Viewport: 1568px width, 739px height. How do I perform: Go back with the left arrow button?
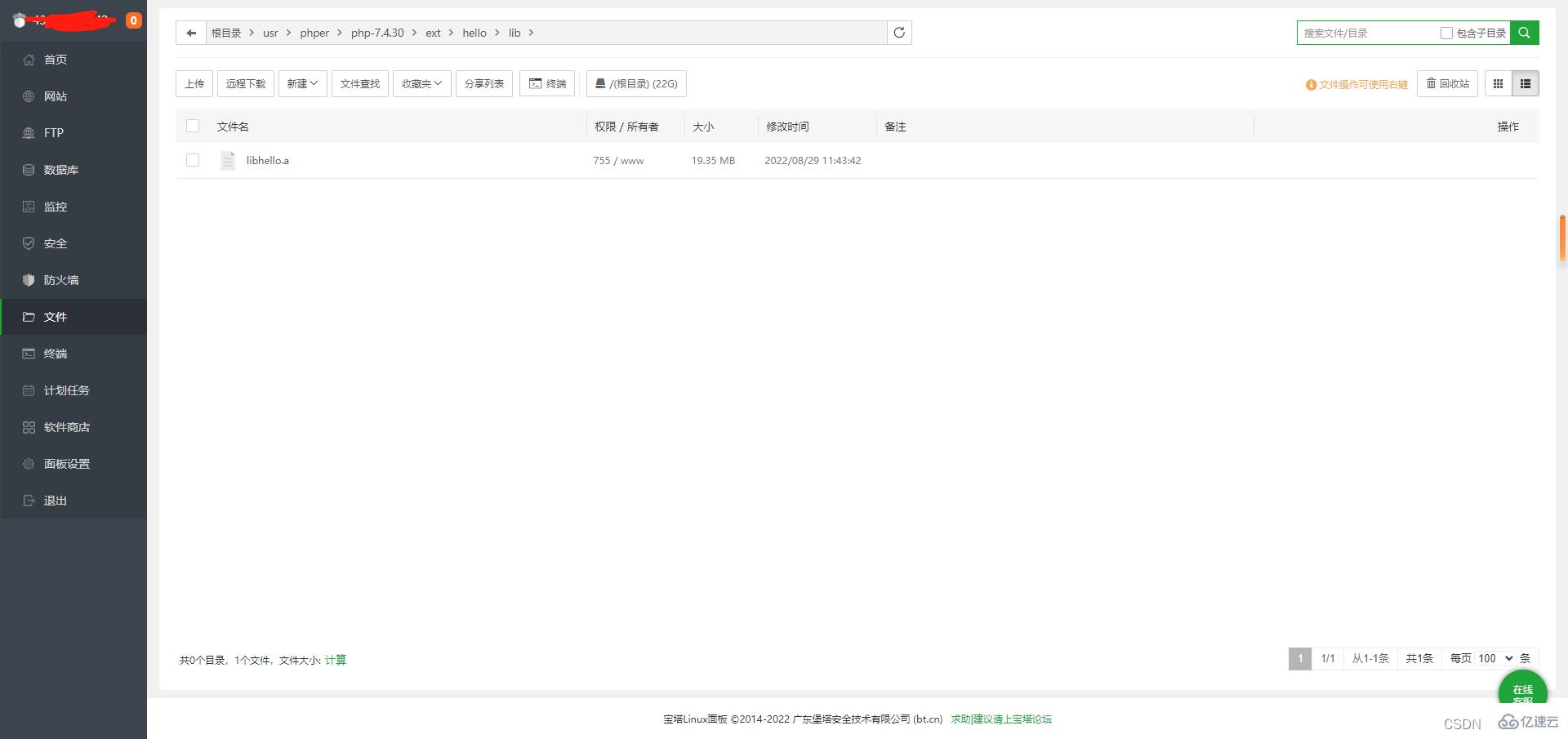coord(191,33)
